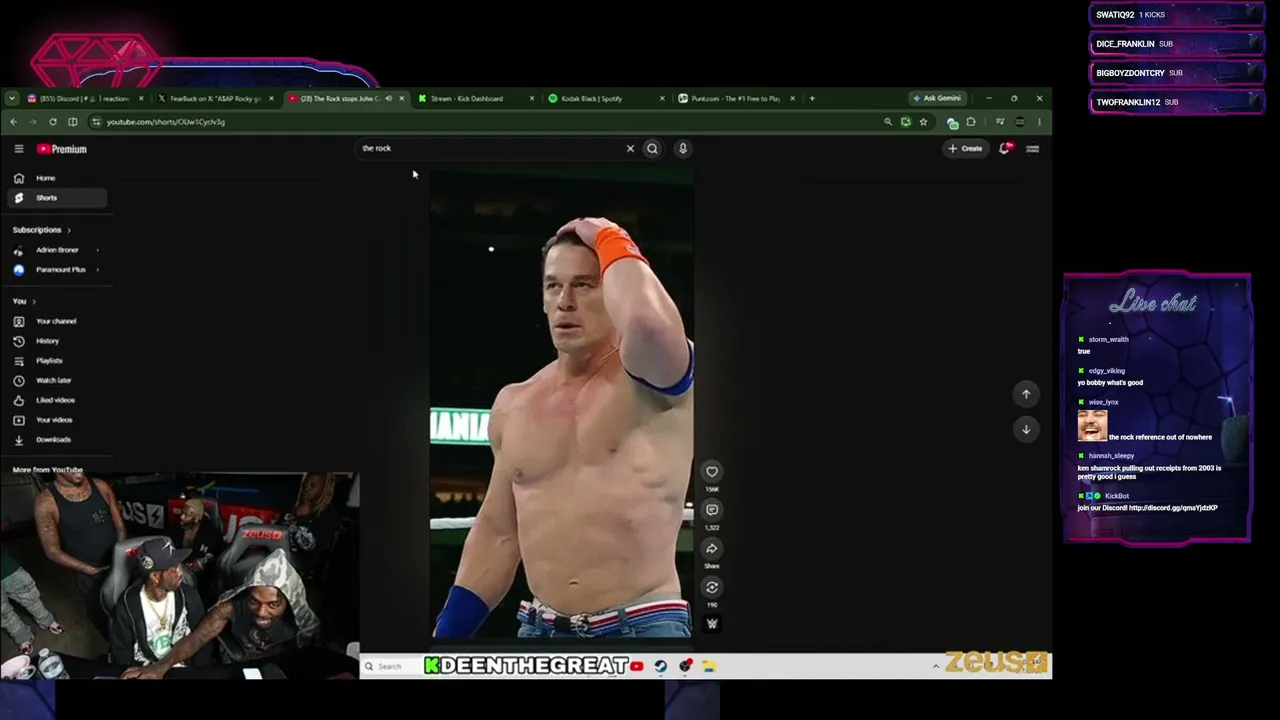1280x720 pixels.
Task: Share the Short video
Action: point(712,549)
